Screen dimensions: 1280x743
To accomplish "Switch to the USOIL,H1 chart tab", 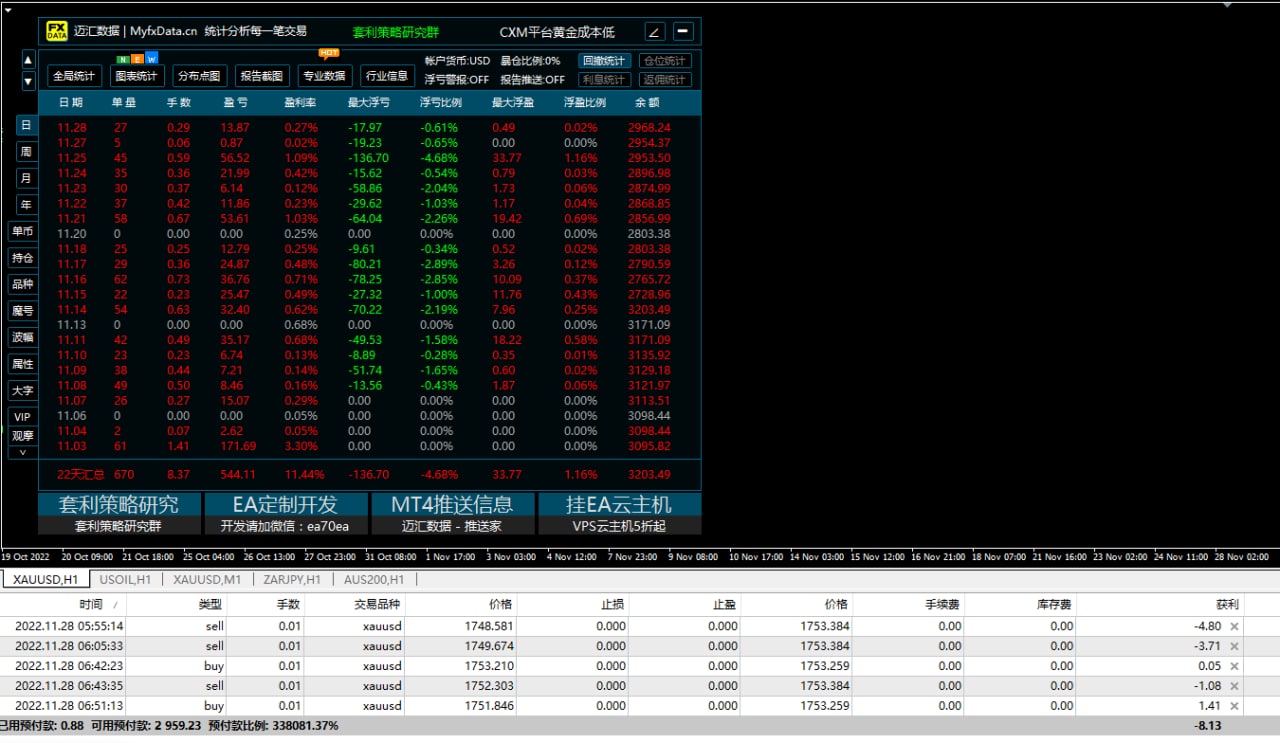I will coord(124,579).
